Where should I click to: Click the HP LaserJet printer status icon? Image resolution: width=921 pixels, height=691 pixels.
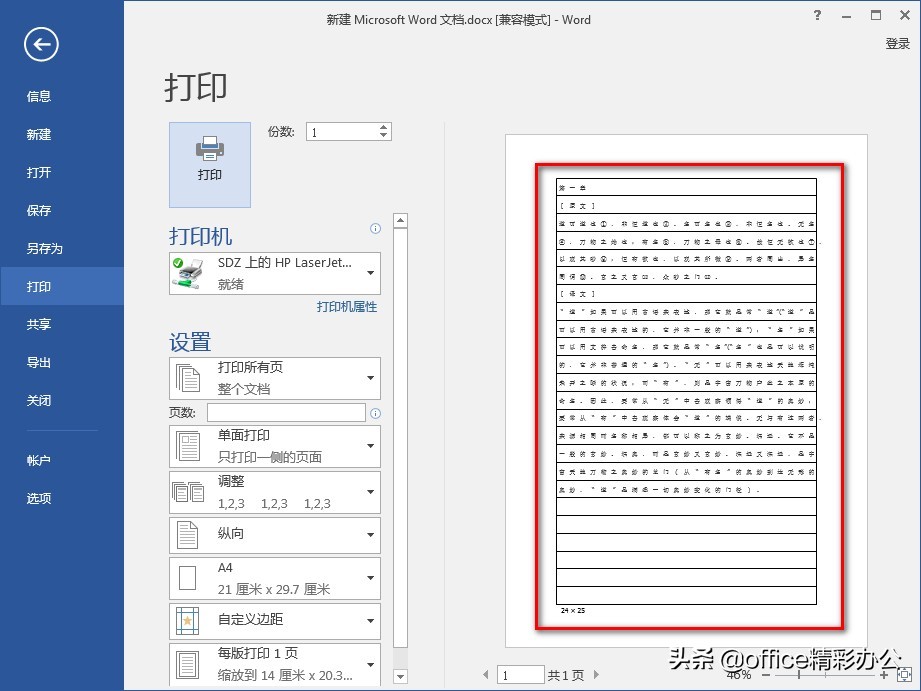pyautogui.click(x=189, y=273)
